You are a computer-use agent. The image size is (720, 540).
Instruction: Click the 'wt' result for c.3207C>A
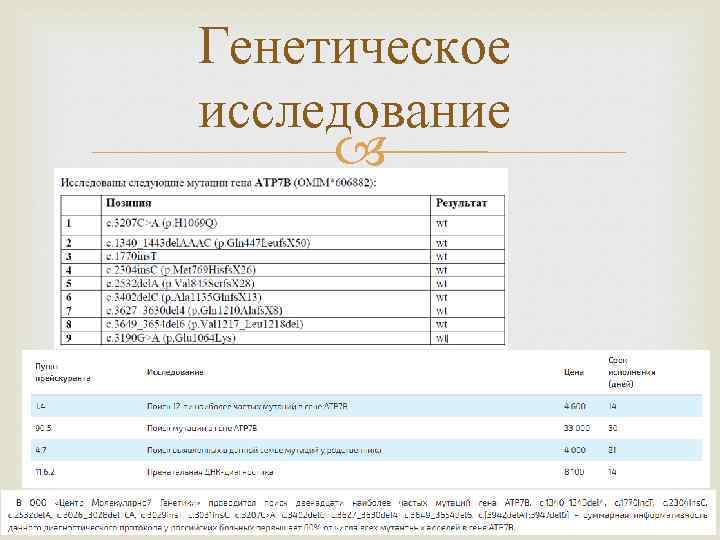(441, 224)
